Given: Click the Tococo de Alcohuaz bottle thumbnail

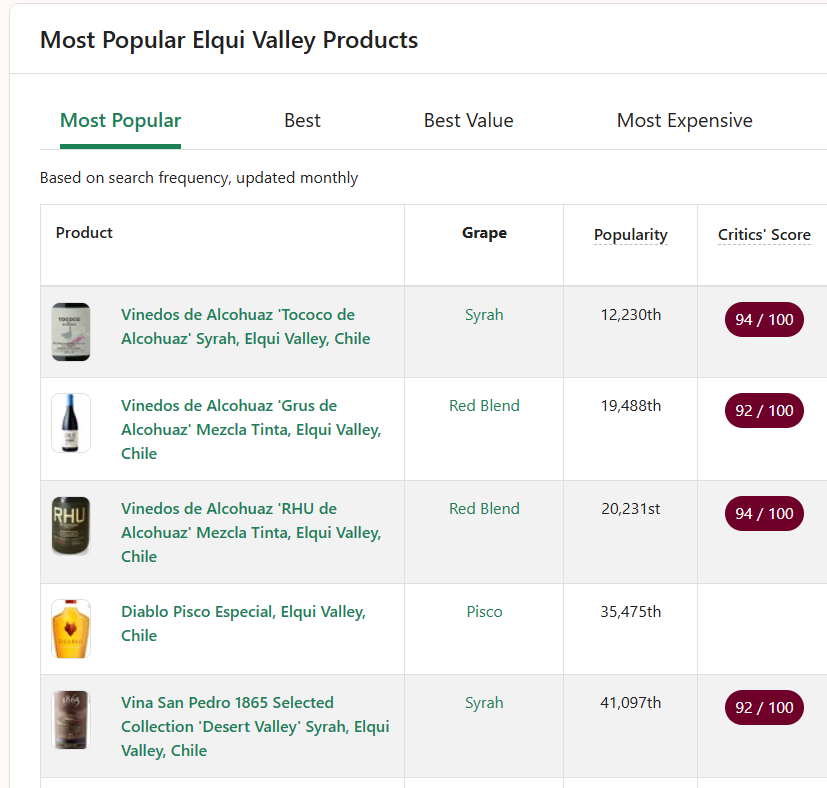Looking at the screenshot, I should (x=71, y=332).
